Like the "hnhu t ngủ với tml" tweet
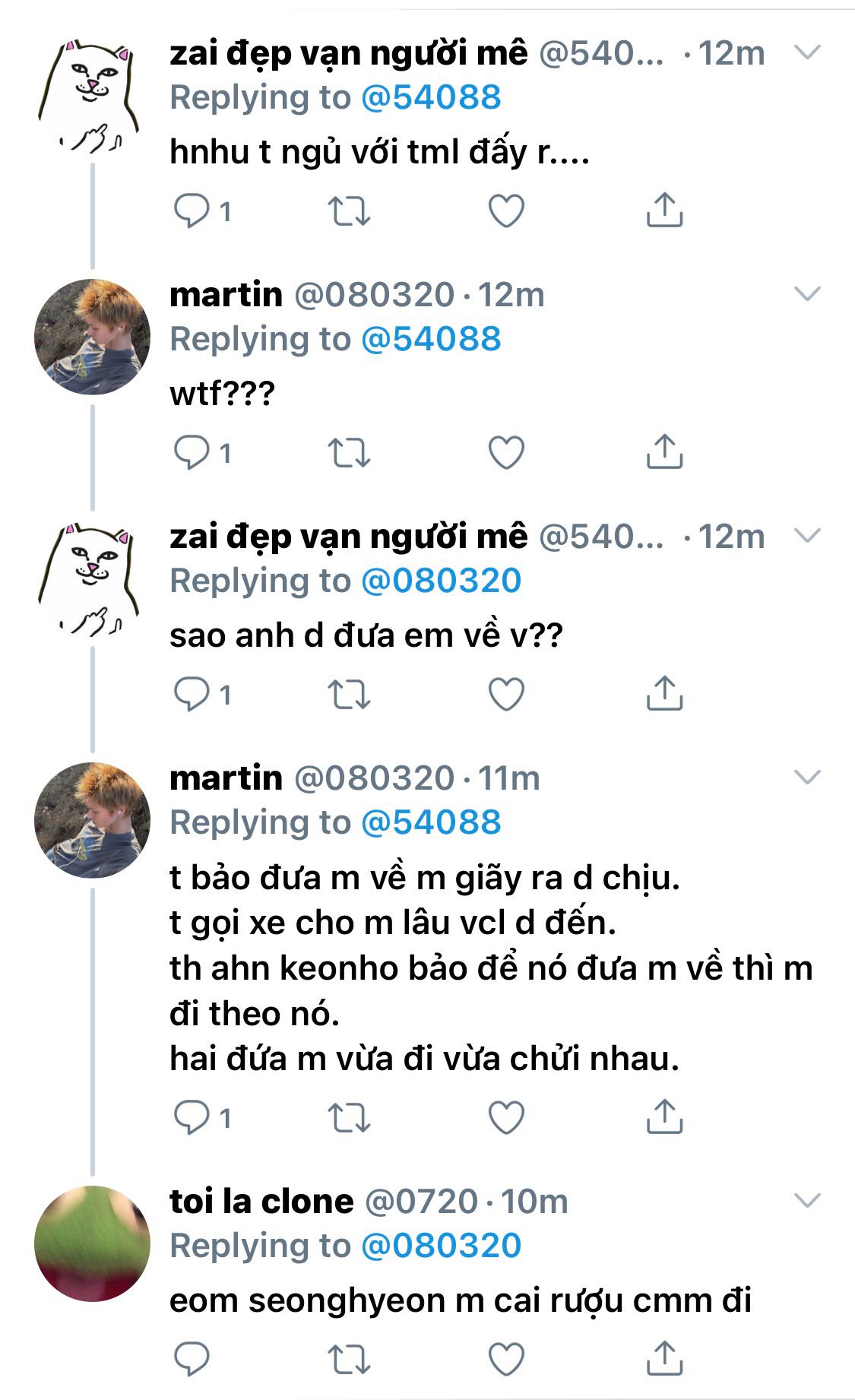Viewport: 855px width, 1400px height. pos(506,211)
